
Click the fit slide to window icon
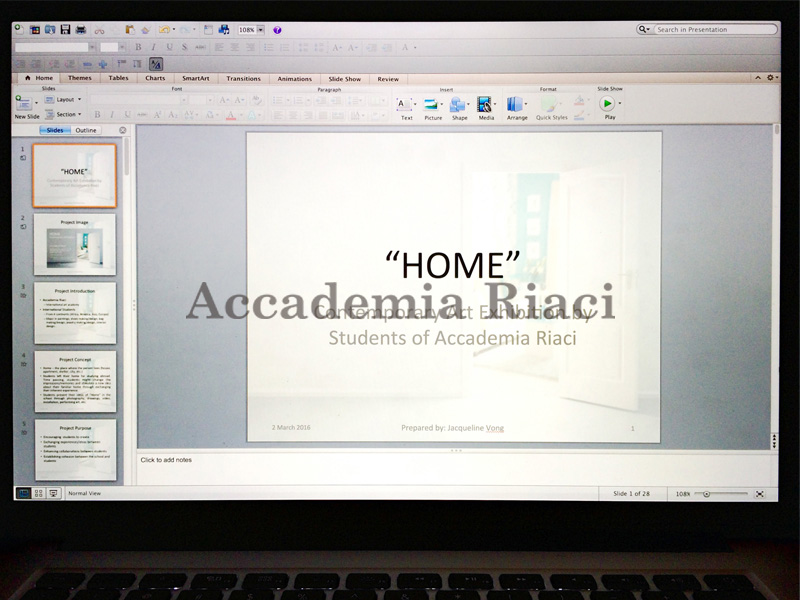point(760,494)
